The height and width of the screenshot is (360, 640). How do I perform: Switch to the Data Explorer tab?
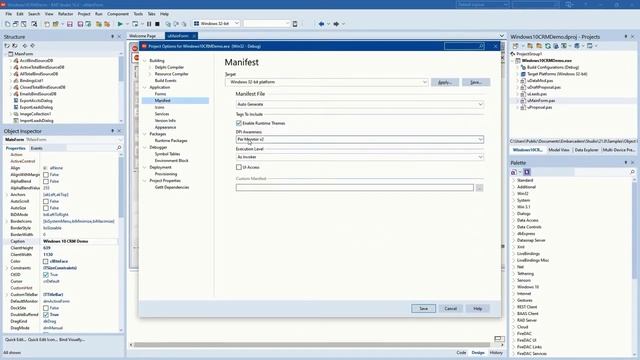pos(586,150)
